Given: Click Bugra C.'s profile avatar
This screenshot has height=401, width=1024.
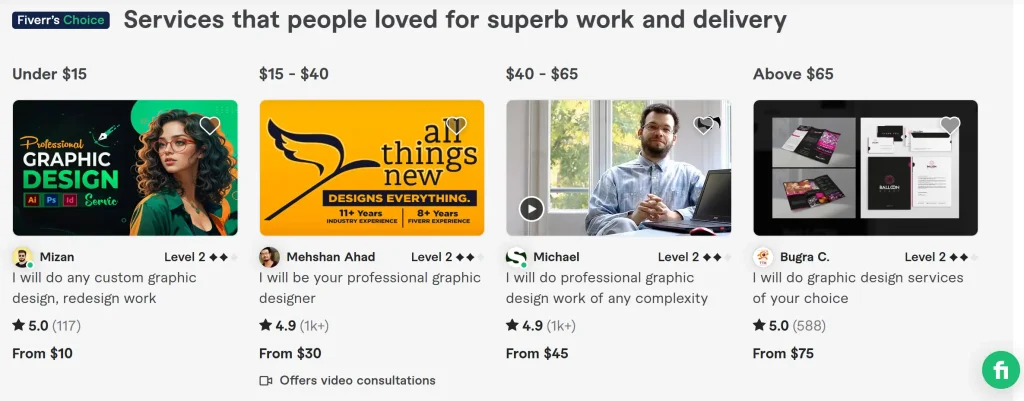Looking at the screenshot, I should 763,257.
